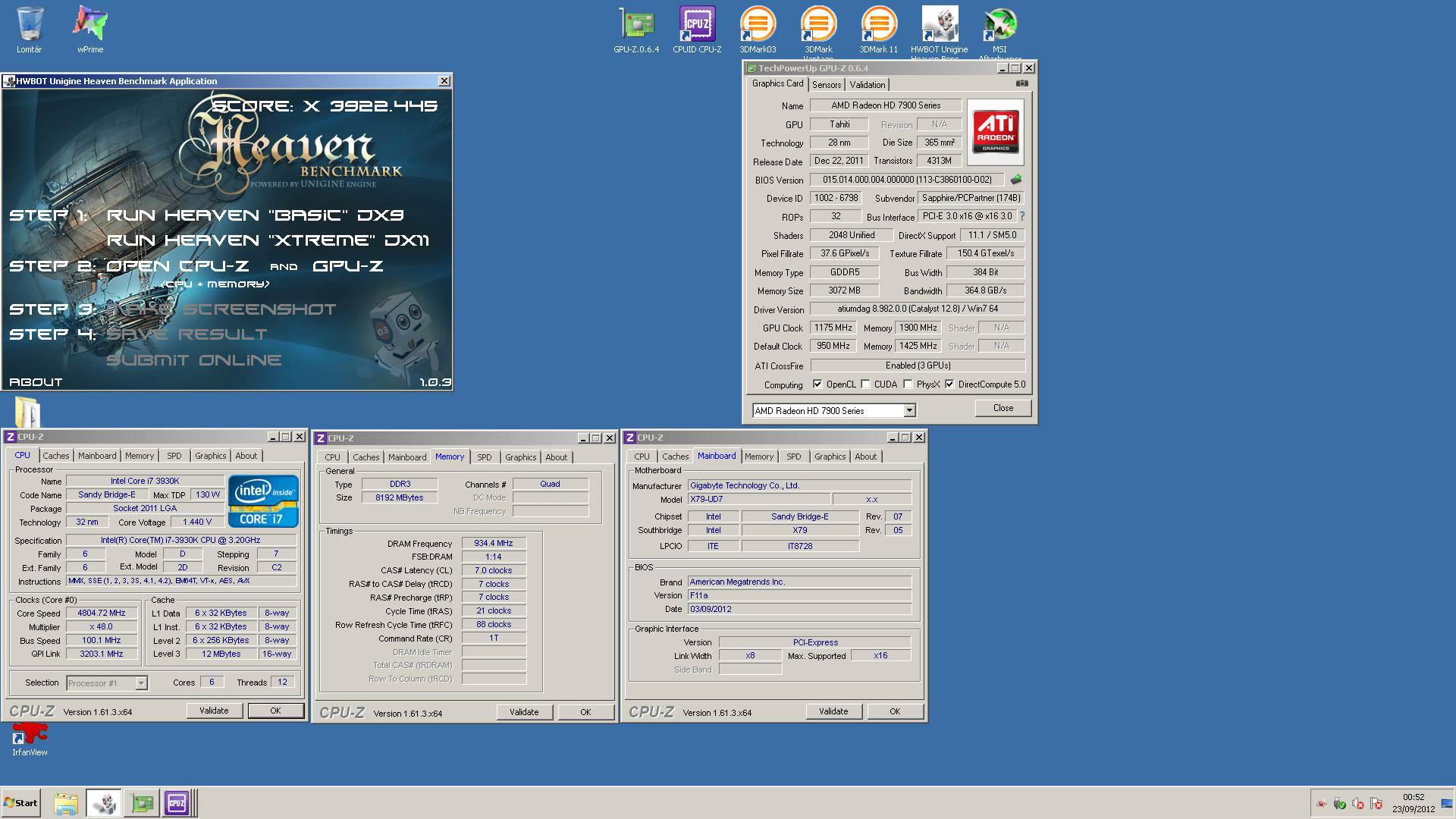Click Validate in right CPU-Z window
Screen dimensions: 1456x819
(833, 711)
